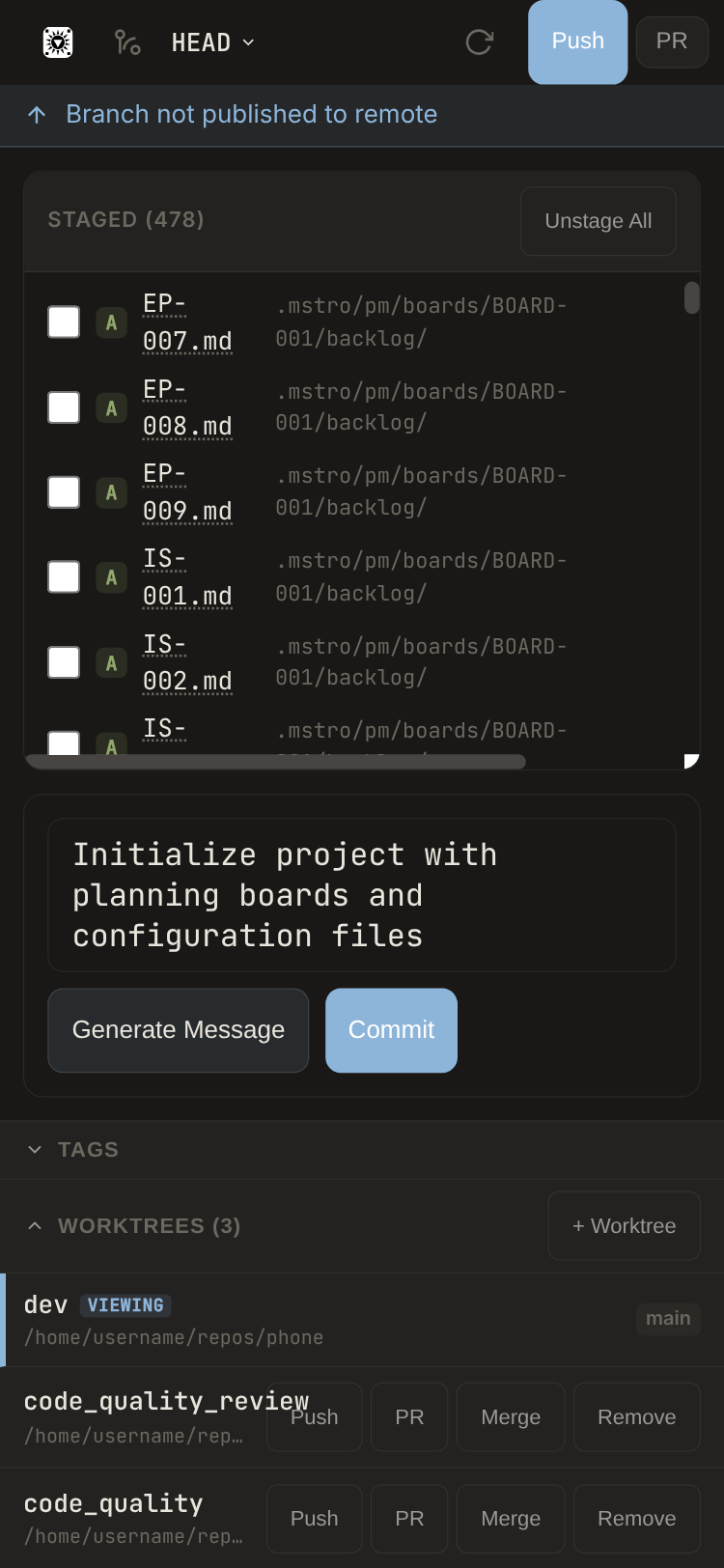Screen dimensions: 724x1568
Task: Toggle the checkbox for EP-009.md
Action: 64,492
